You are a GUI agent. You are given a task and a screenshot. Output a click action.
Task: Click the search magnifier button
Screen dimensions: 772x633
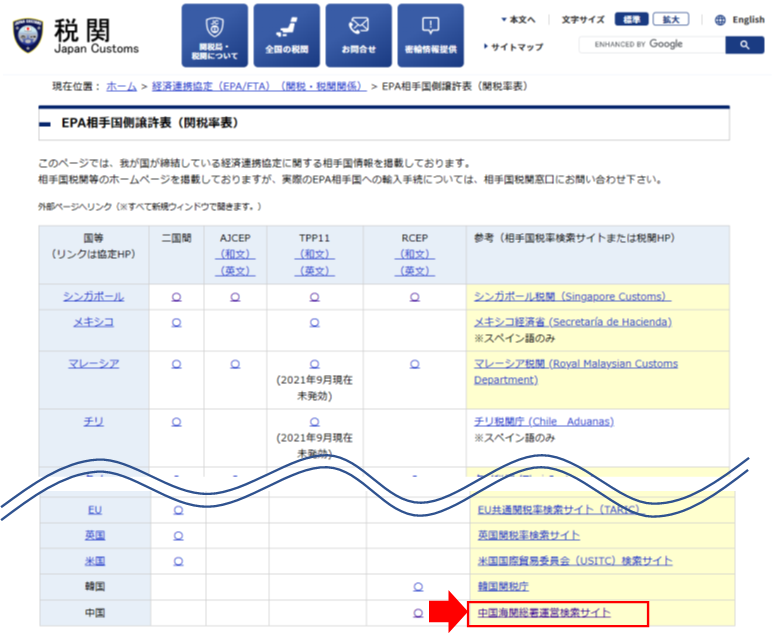coord(744,45)
